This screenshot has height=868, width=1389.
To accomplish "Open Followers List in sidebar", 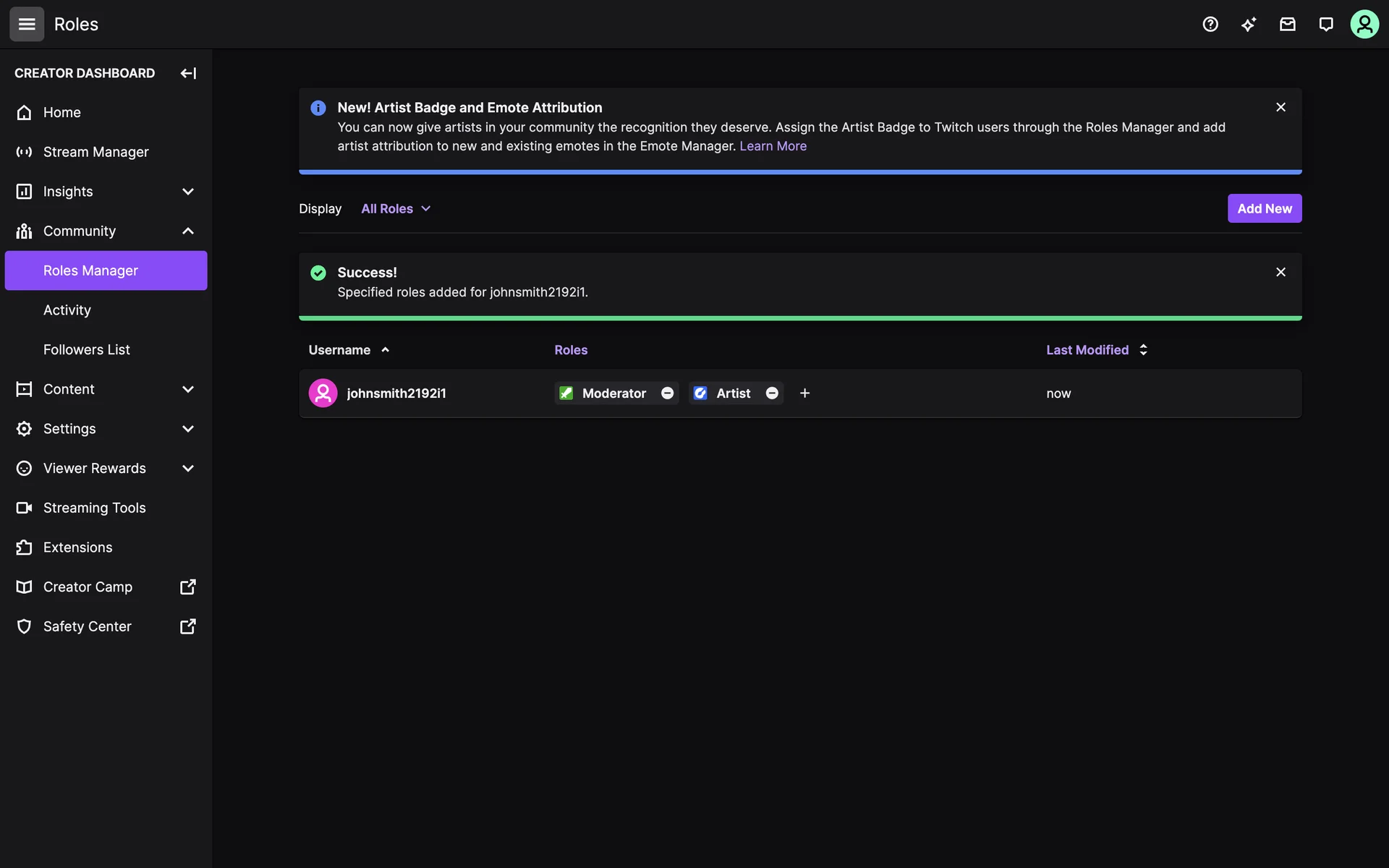I will [87, 349].
